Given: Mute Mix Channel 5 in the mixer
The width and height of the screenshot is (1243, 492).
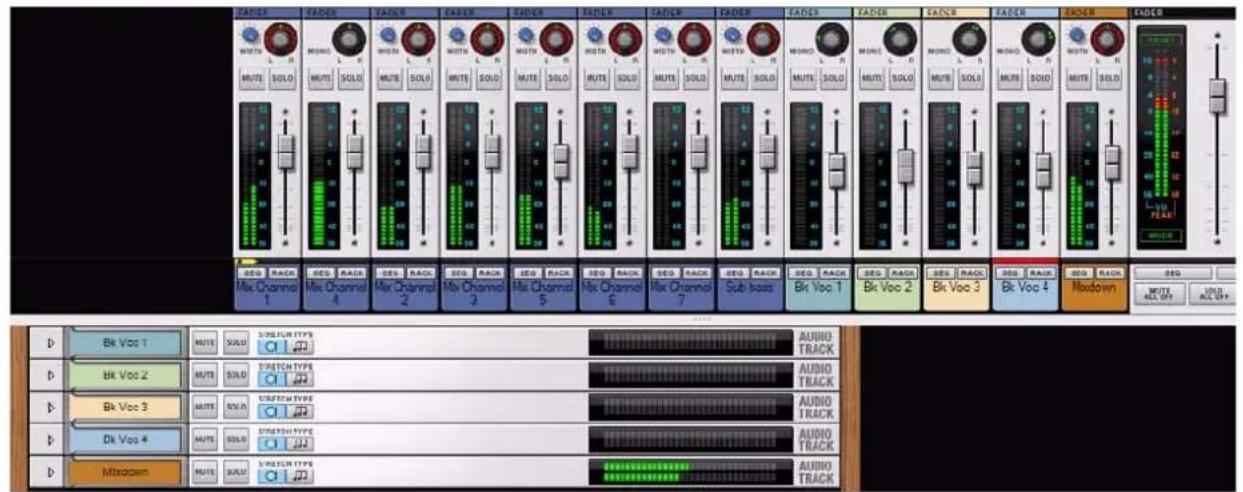Looking at the screenshot, I should [x=527, y=78].
